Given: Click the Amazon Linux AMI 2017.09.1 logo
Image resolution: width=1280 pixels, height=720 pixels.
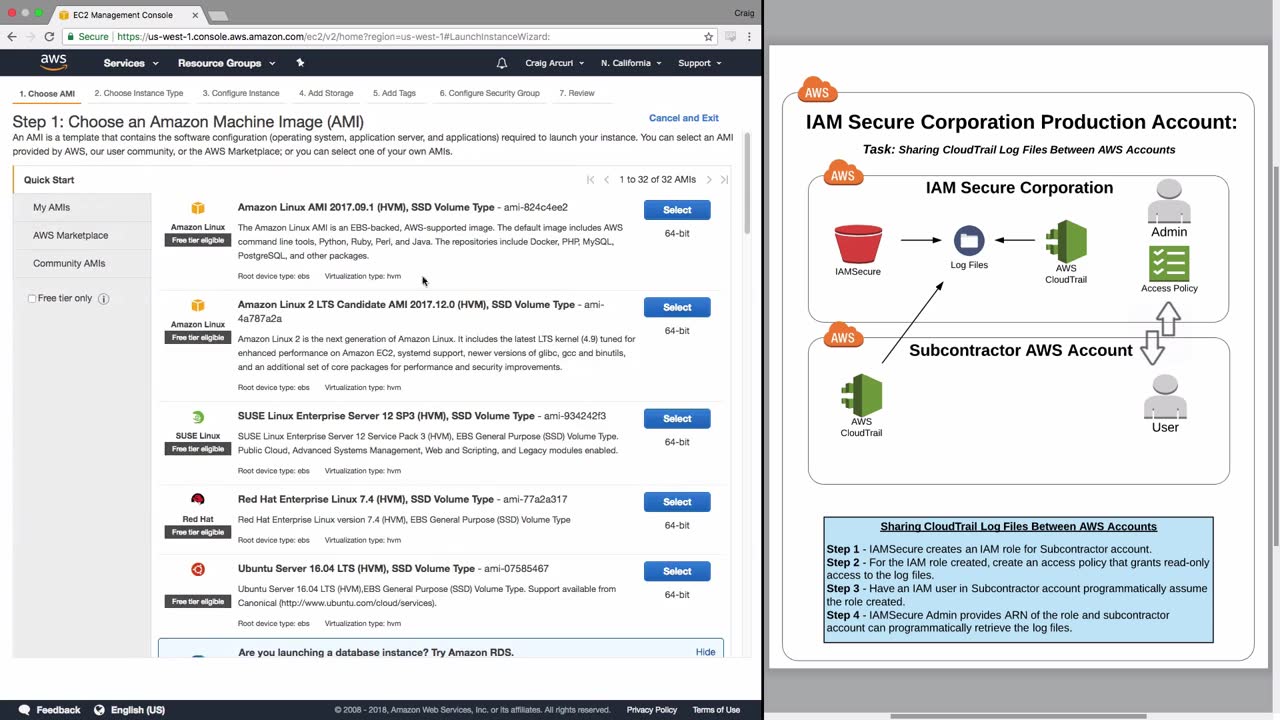Looking at the screenshot, I should [198, 208].
